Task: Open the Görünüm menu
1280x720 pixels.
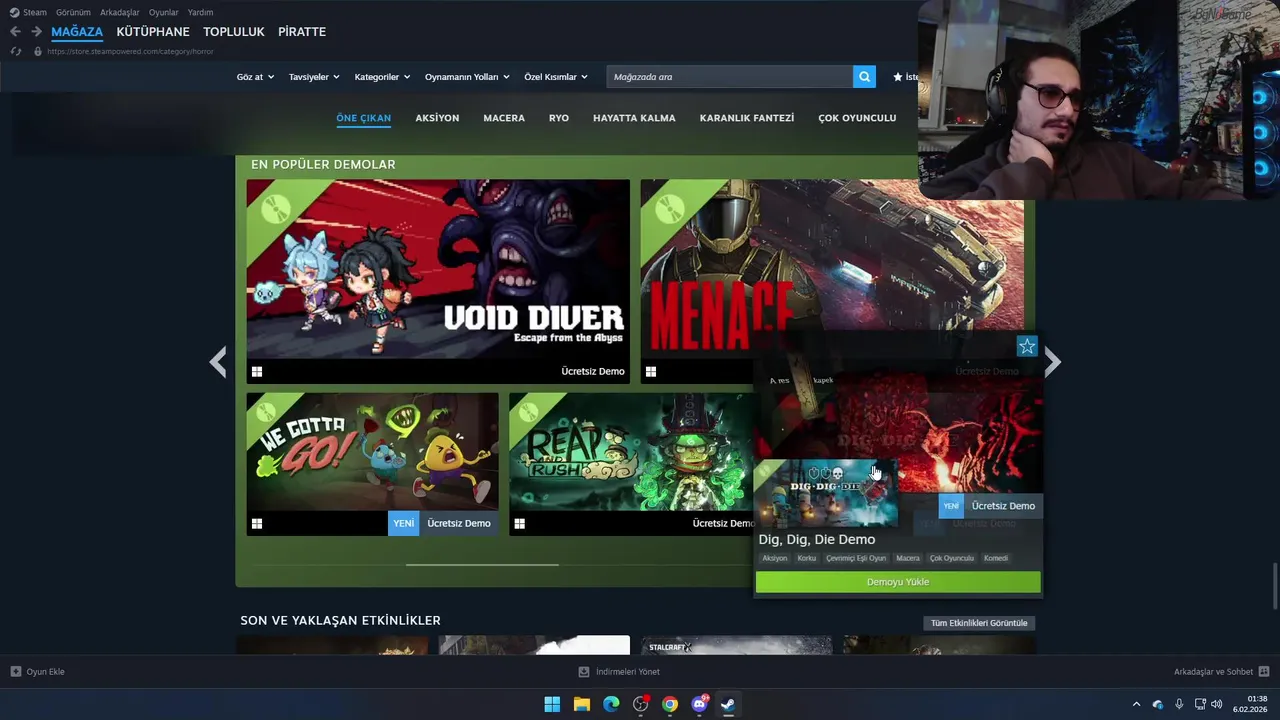Action: point(73,13)
